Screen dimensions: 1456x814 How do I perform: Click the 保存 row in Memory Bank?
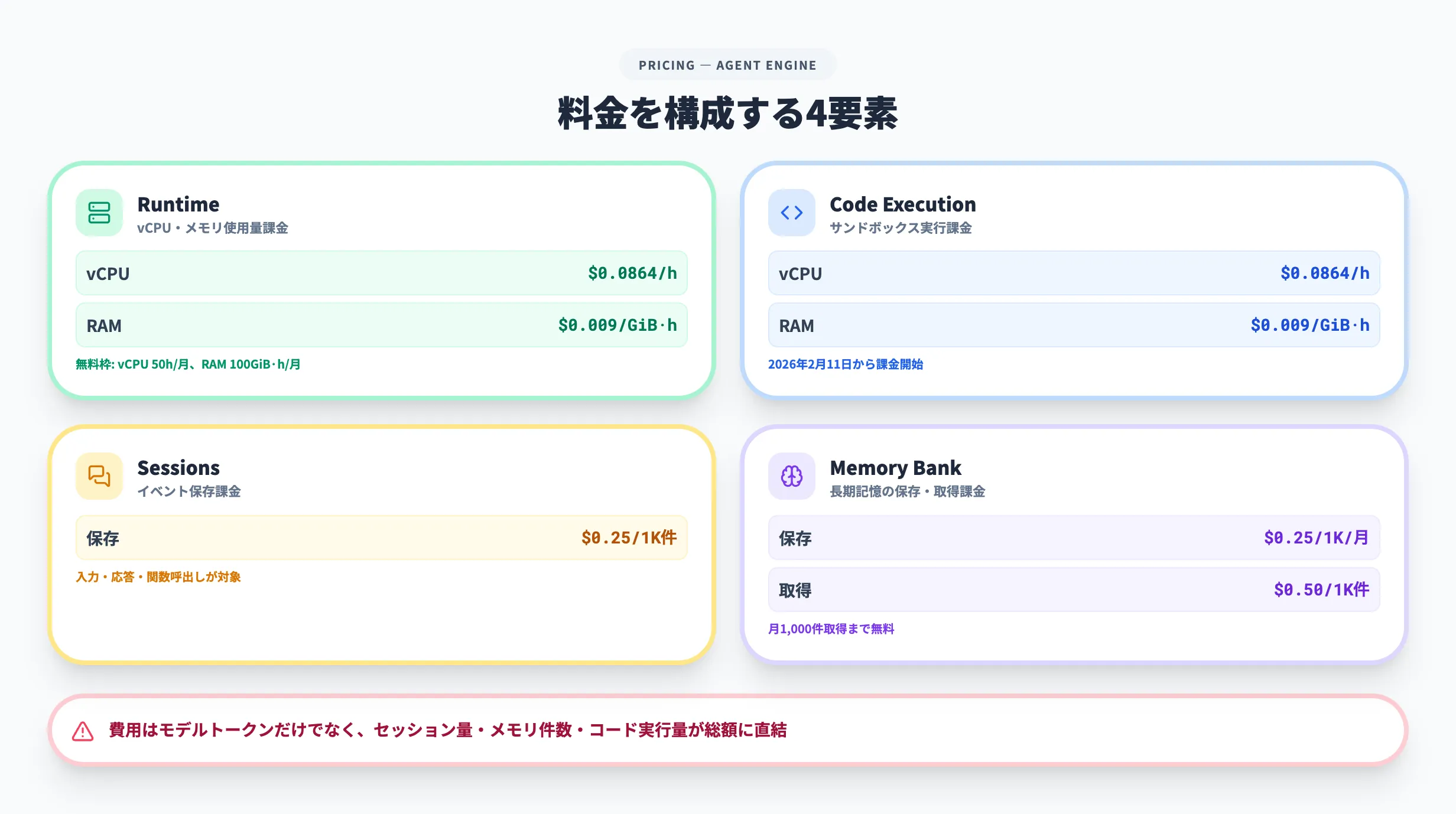(x=1073, y=538)
